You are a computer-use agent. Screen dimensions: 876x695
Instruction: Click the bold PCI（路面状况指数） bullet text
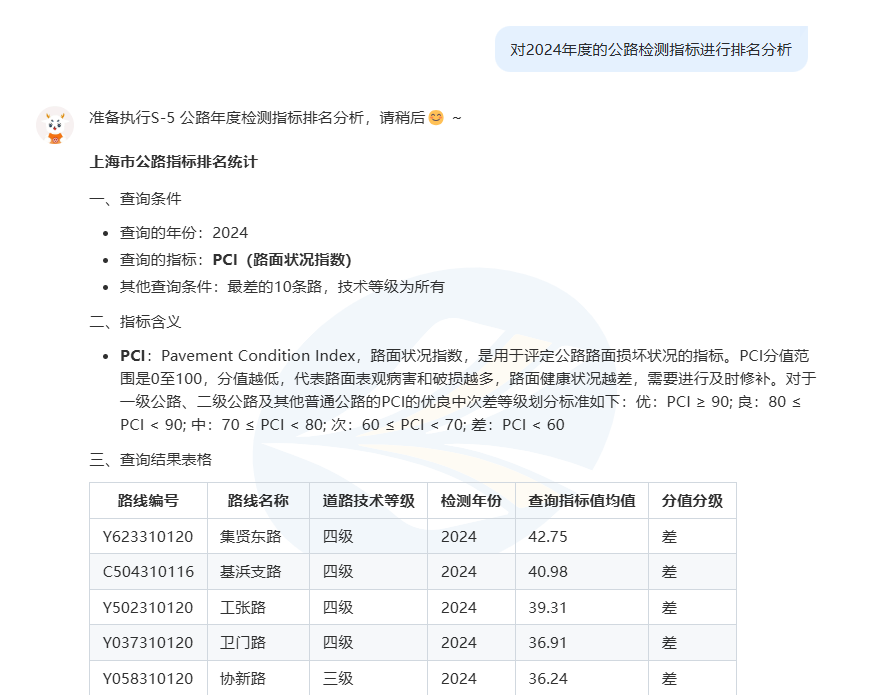(282, 260)
